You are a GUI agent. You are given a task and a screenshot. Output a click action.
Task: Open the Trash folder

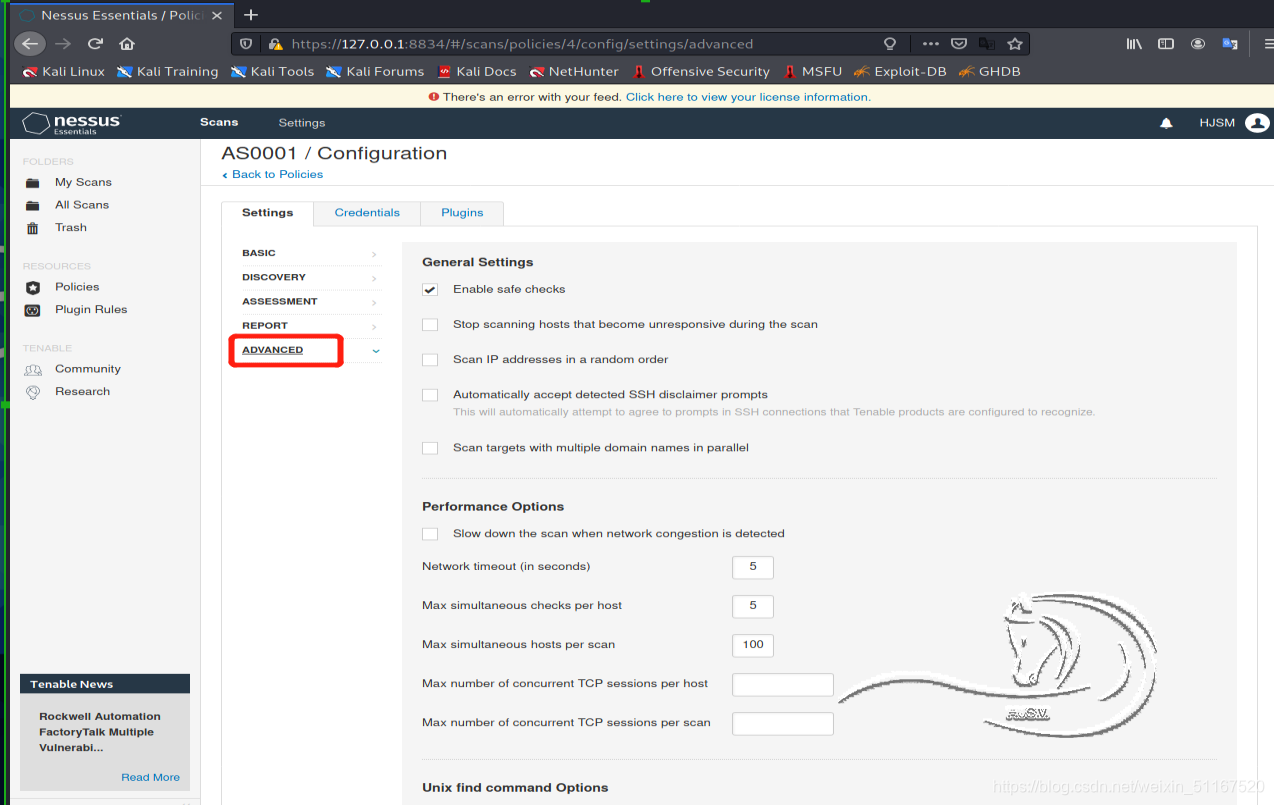click(70, 228)
